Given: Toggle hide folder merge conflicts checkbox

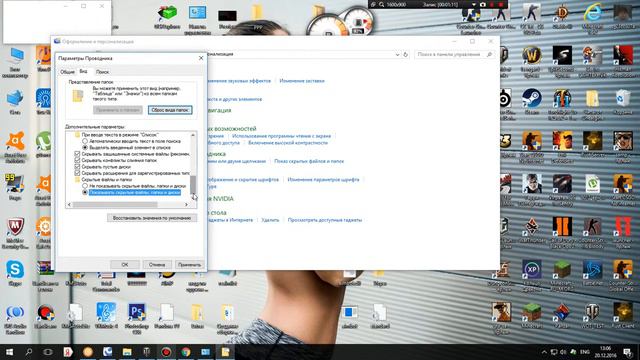Looking at the screenshot, I should [77, 160].
